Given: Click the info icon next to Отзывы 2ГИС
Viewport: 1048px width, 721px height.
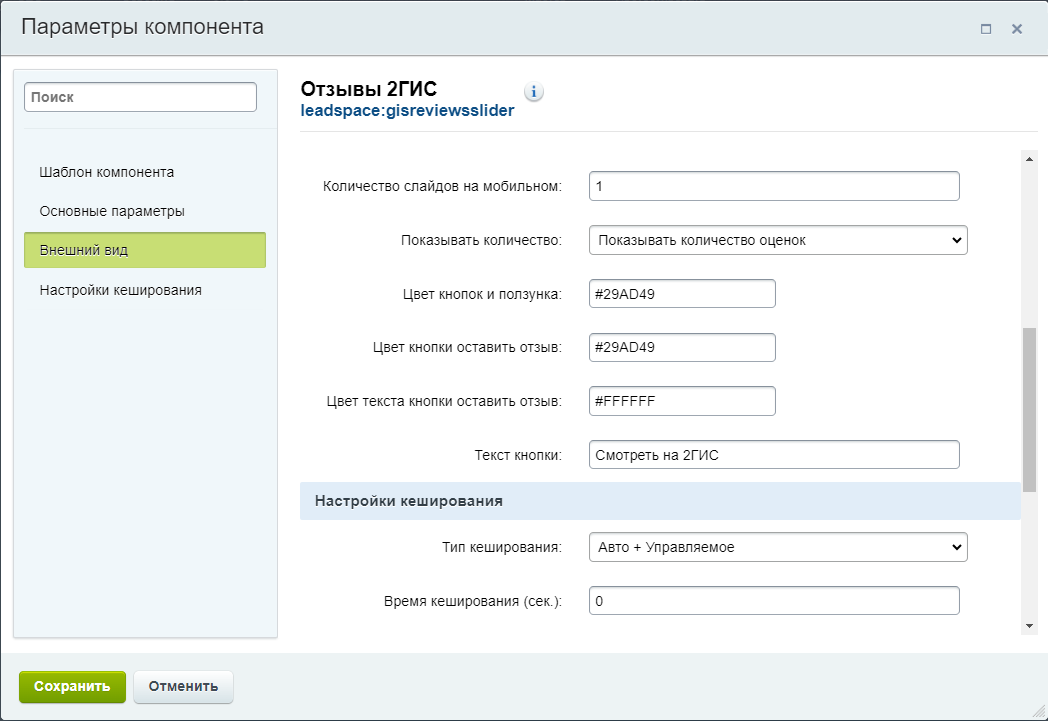Looking at the screenshot, I should point(534,92).
